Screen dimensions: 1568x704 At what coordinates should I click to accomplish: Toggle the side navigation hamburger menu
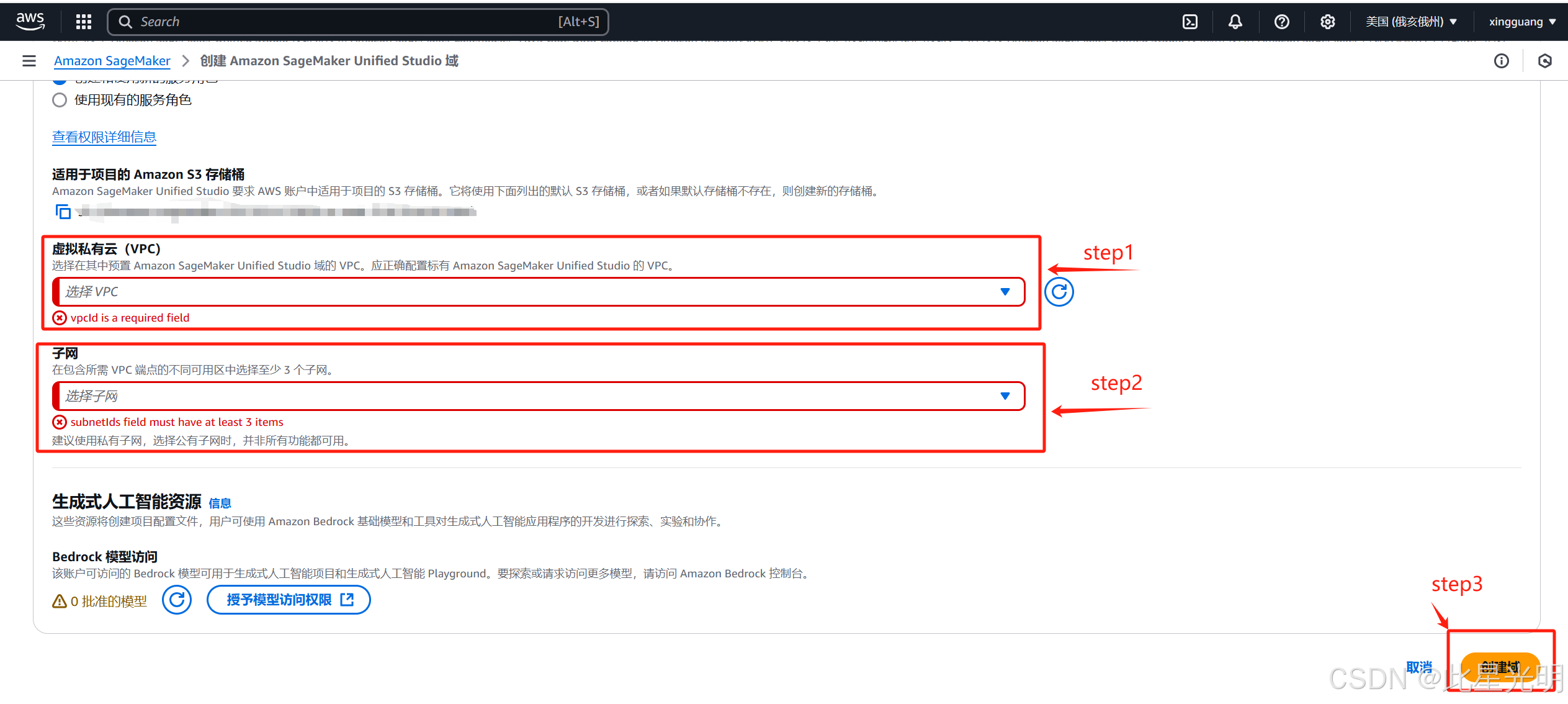click(29, 61)
